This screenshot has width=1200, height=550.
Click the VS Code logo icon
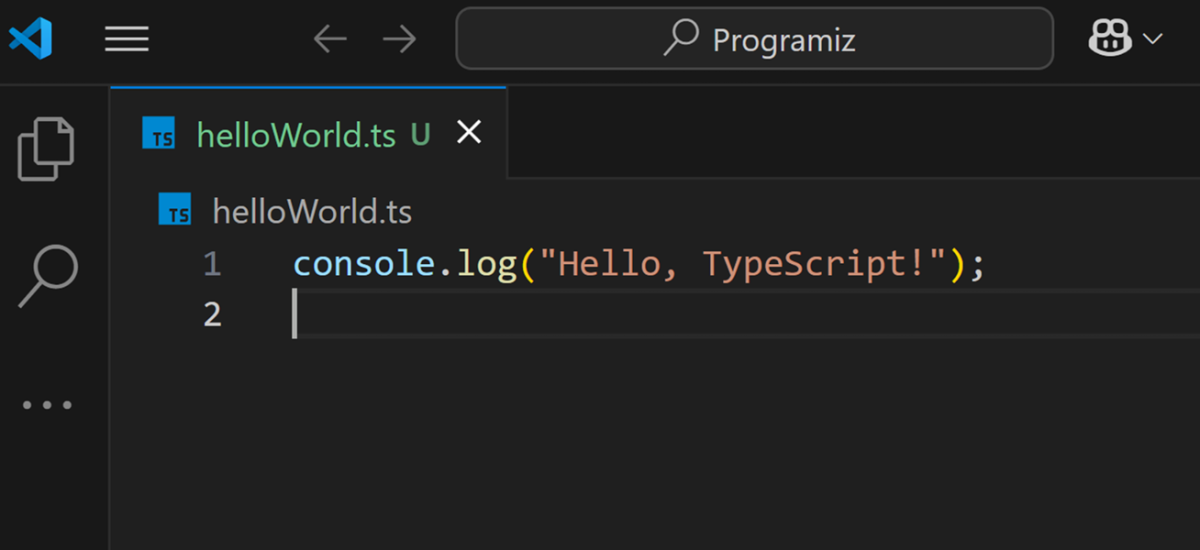tap(30, 39)
